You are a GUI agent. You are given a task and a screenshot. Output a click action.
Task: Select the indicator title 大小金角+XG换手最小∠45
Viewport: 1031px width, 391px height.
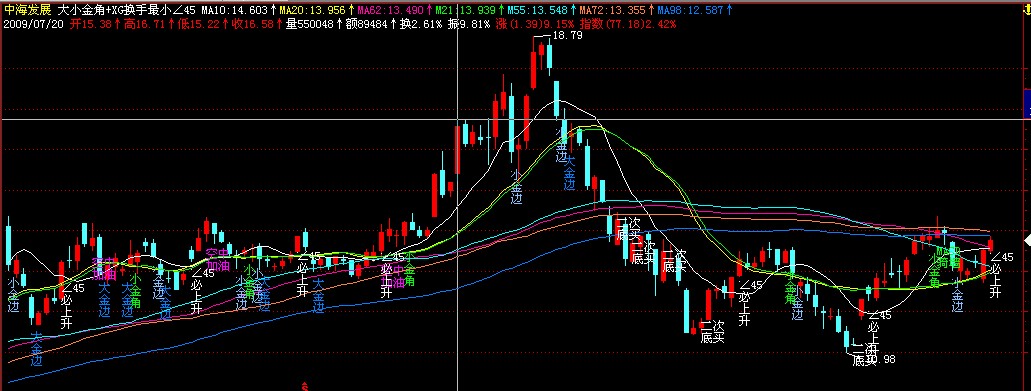127,11
